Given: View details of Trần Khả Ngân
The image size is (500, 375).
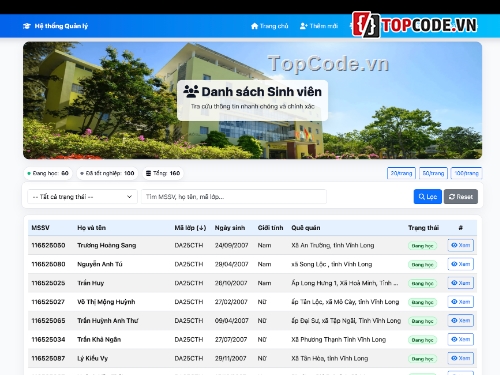Looking at the screenshot, I should point(460,339).
